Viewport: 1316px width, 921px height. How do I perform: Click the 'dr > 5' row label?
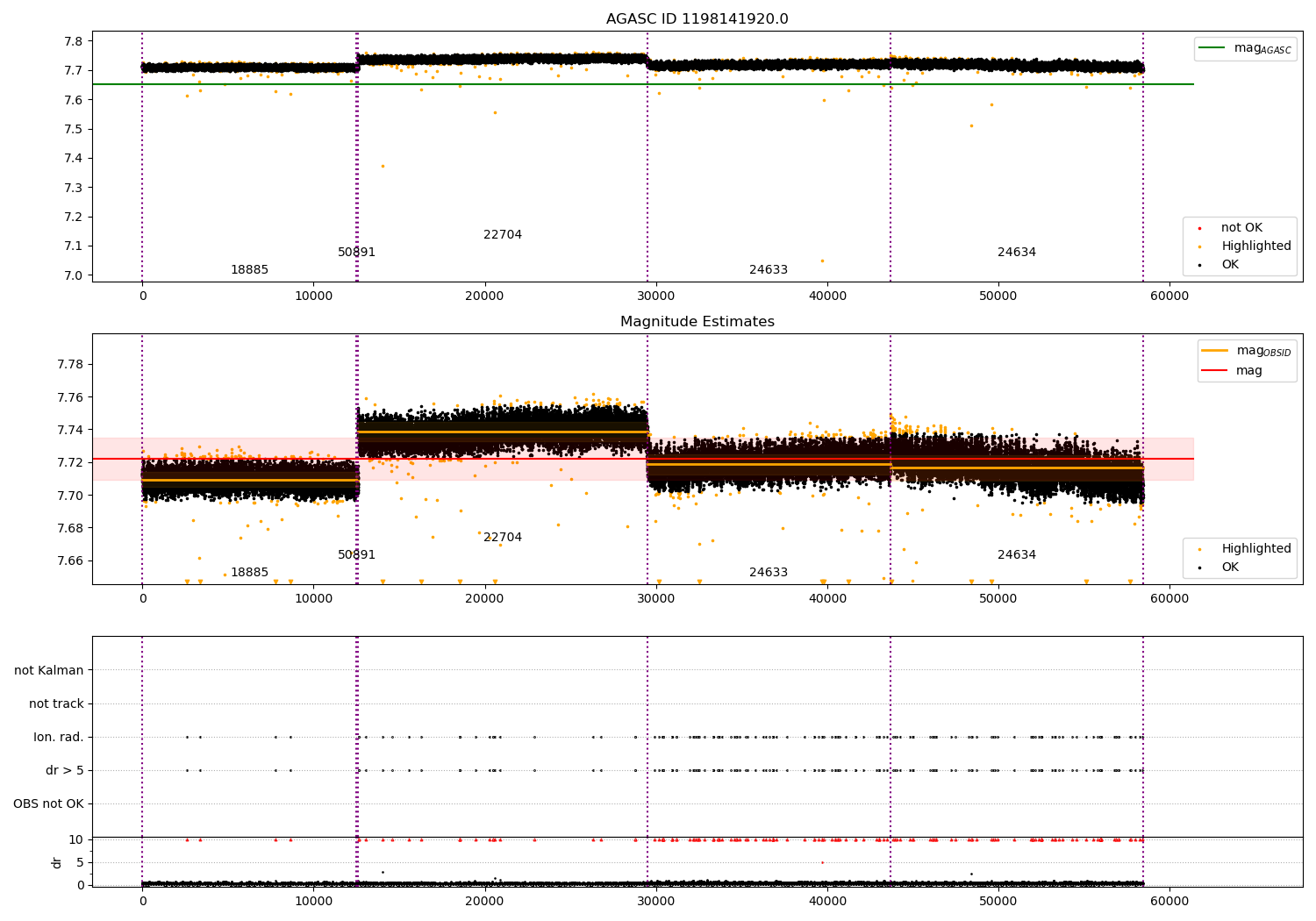click(x=65, y=771)
